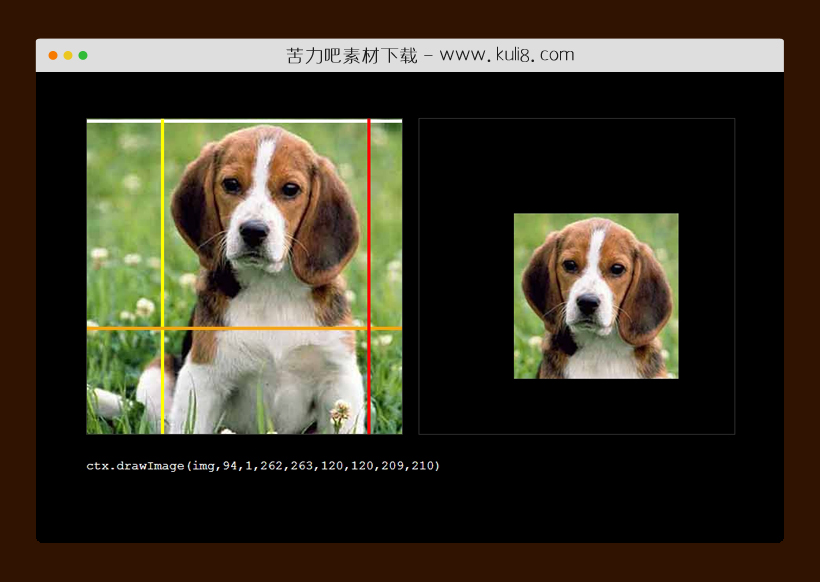The image size is (820, 582).
Task: Click the cropped beagle preview on the right
Action: [x=596, y=296]
